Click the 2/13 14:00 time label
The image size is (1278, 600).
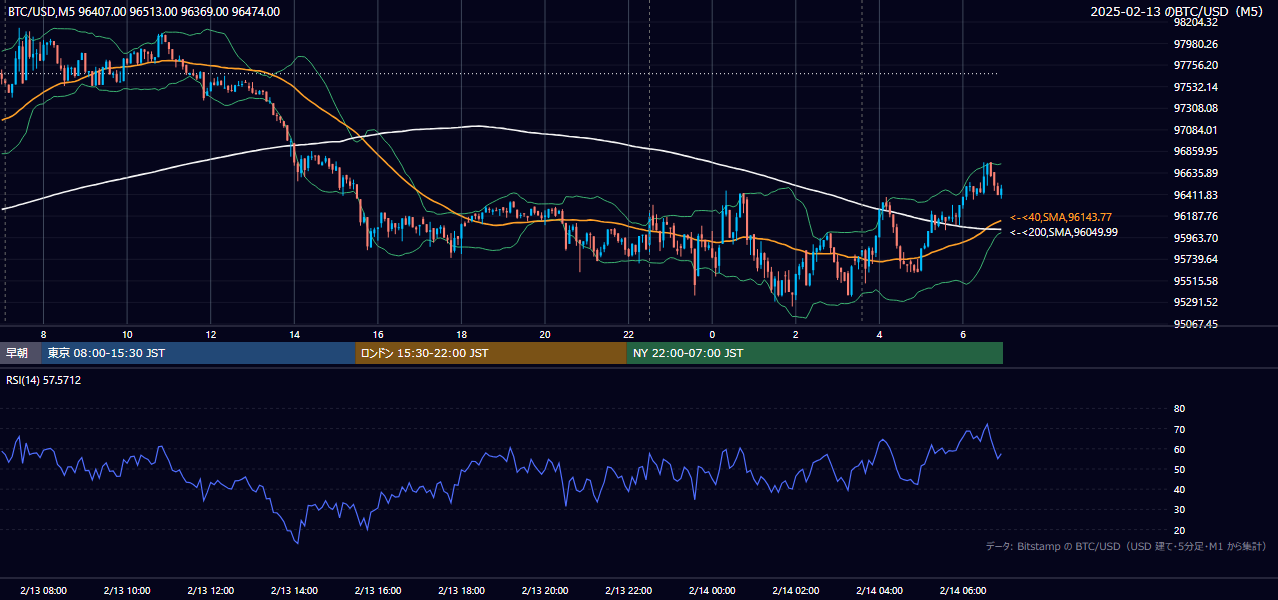pos(294,591)
